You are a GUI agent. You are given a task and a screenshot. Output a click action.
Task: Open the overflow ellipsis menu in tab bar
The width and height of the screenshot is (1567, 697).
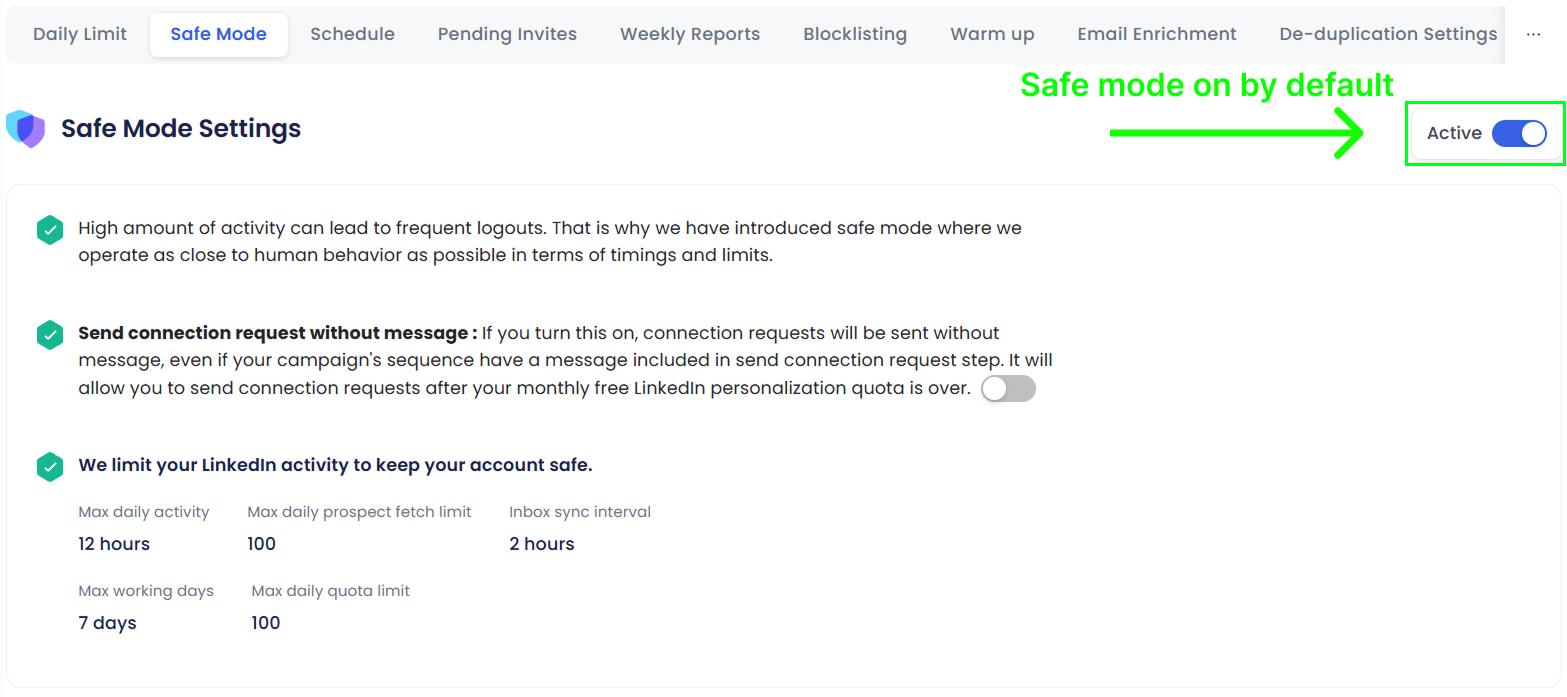click(1533, 33)
